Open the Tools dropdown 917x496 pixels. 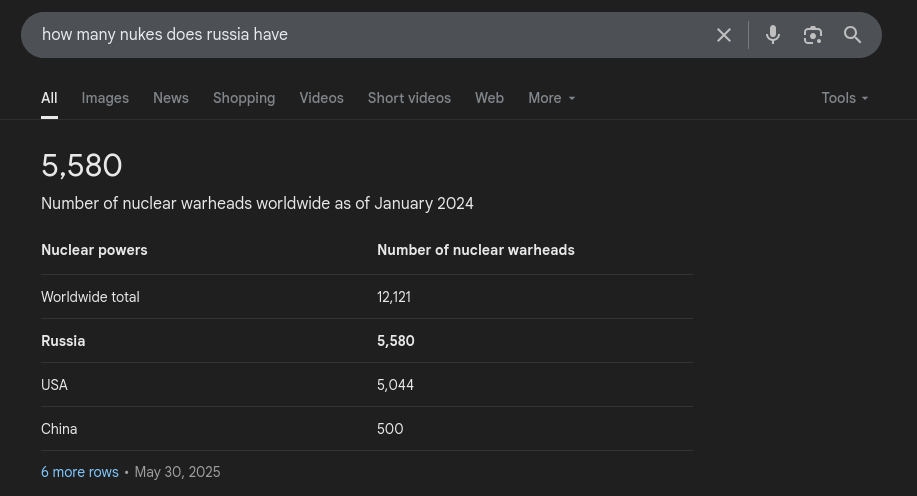[x=844, y=98]
